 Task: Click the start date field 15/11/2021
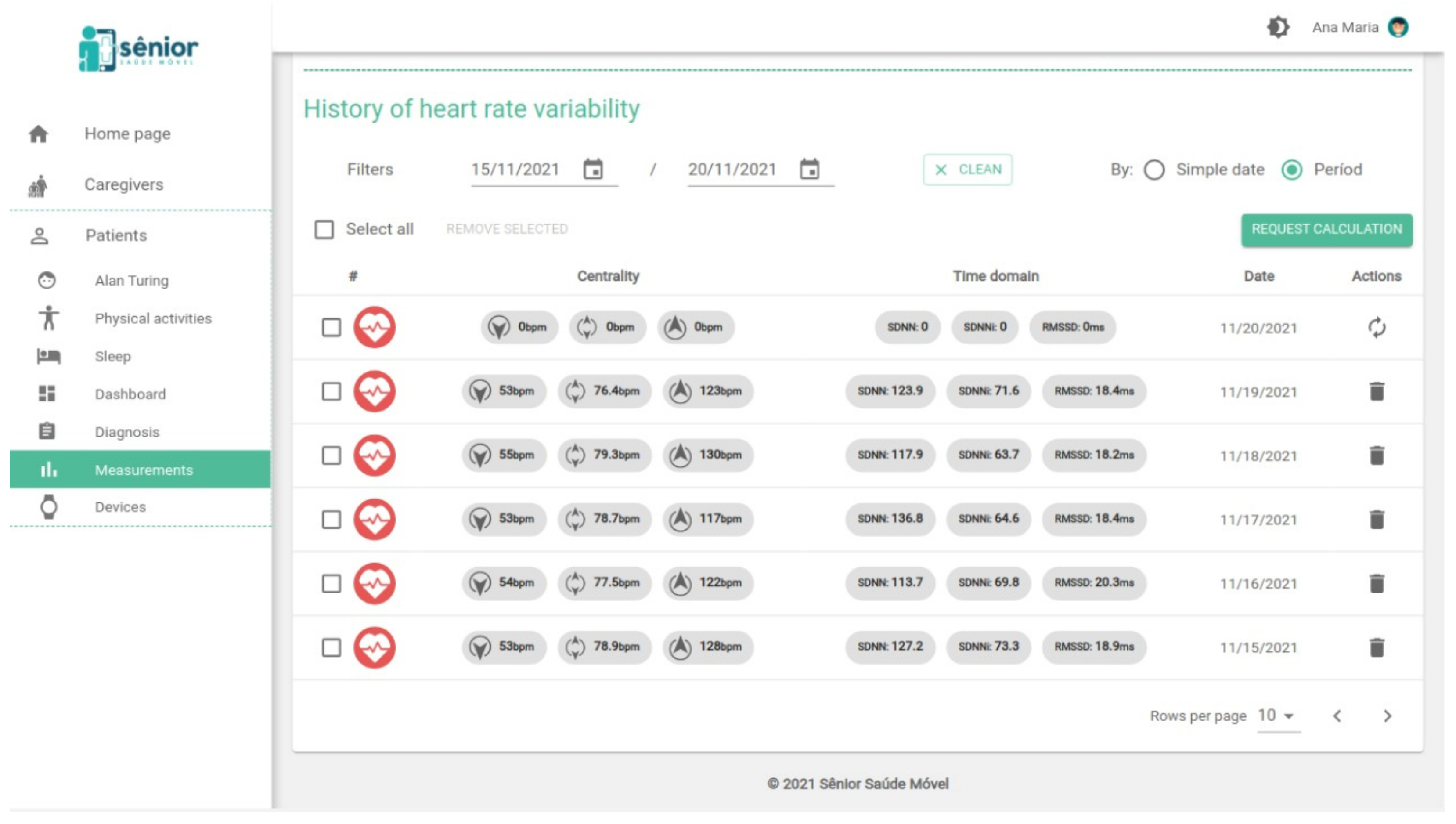pos(515,169)
